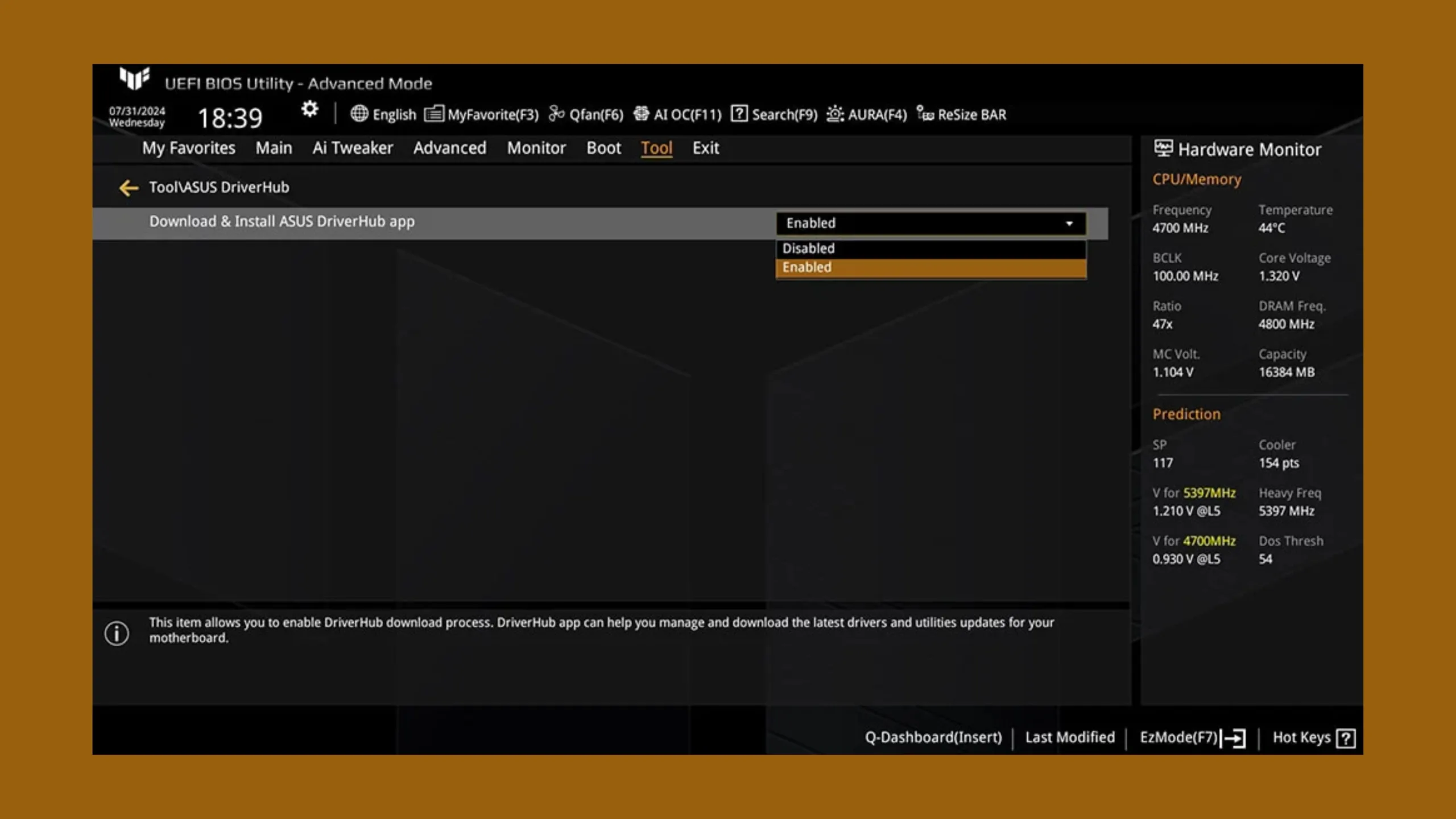Click Last Modified button
Viewport: 1456px width, 819px height.
tap(1069, 737)
